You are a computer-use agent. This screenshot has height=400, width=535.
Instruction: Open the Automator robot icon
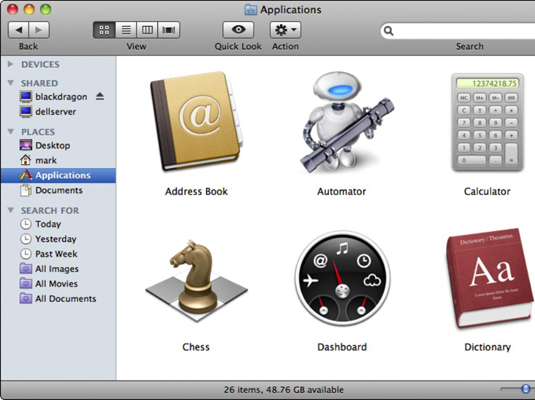click(346, 122)
